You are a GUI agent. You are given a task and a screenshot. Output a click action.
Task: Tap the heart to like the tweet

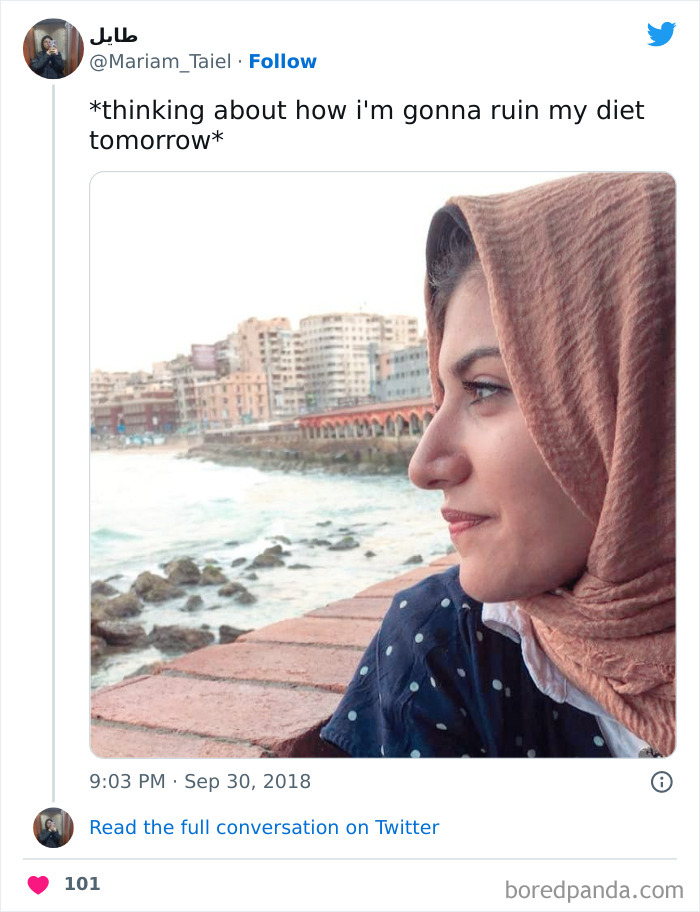click(38, 884)
